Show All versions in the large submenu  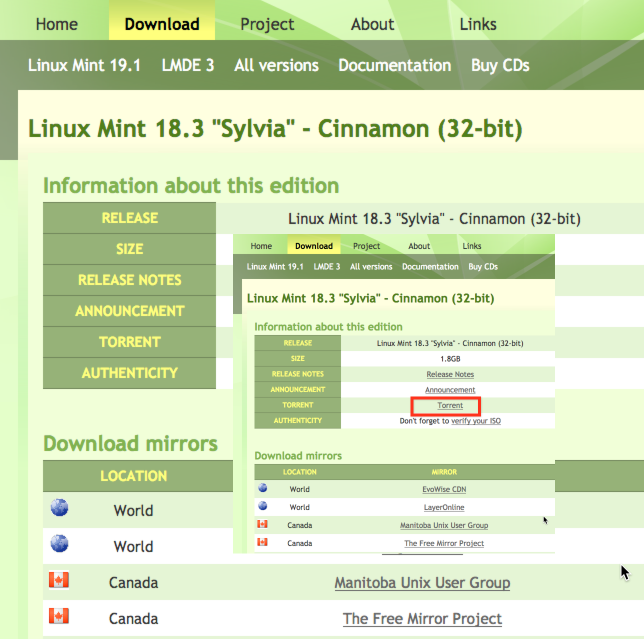[x=276, y=65]
